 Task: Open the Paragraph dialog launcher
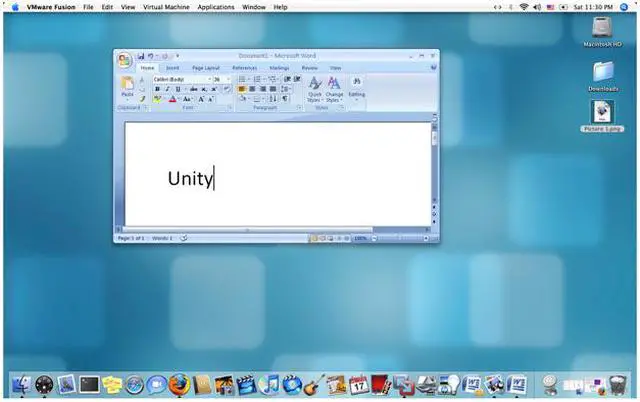299,108
